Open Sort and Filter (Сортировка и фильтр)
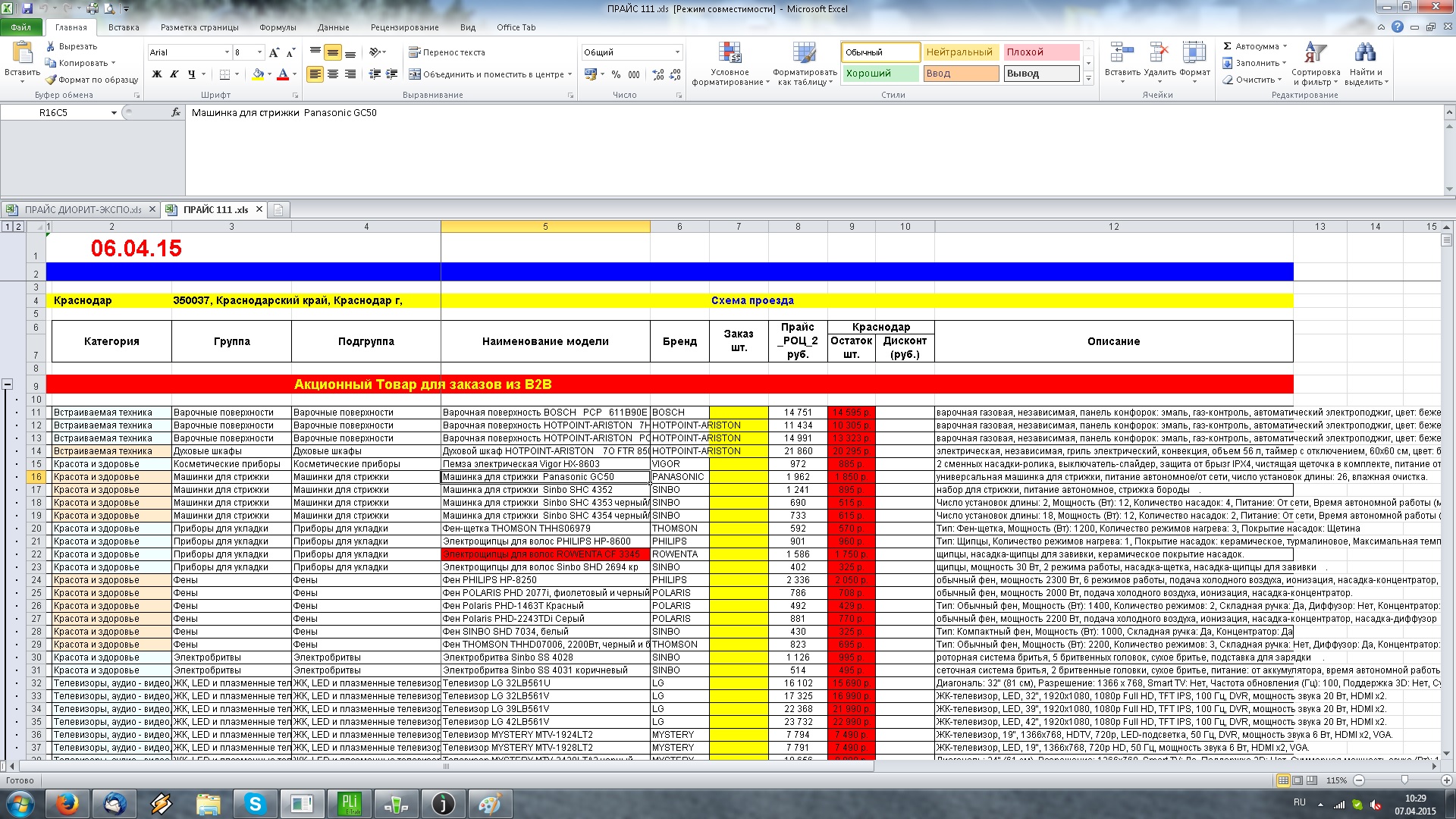This screenshot has height=819, width=1456. click(x=1316, y=63)
